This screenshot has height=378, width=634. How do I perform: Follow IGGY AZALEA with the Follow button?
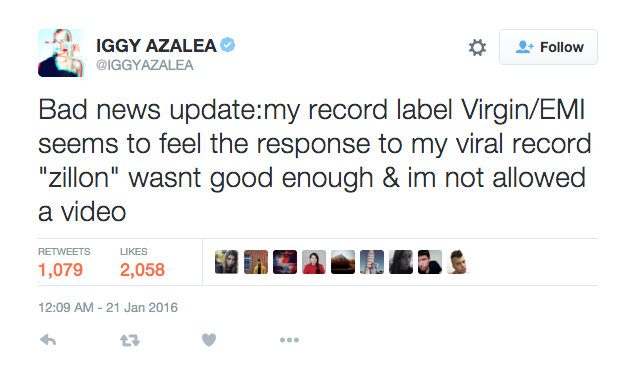click(x=548, y=47)
